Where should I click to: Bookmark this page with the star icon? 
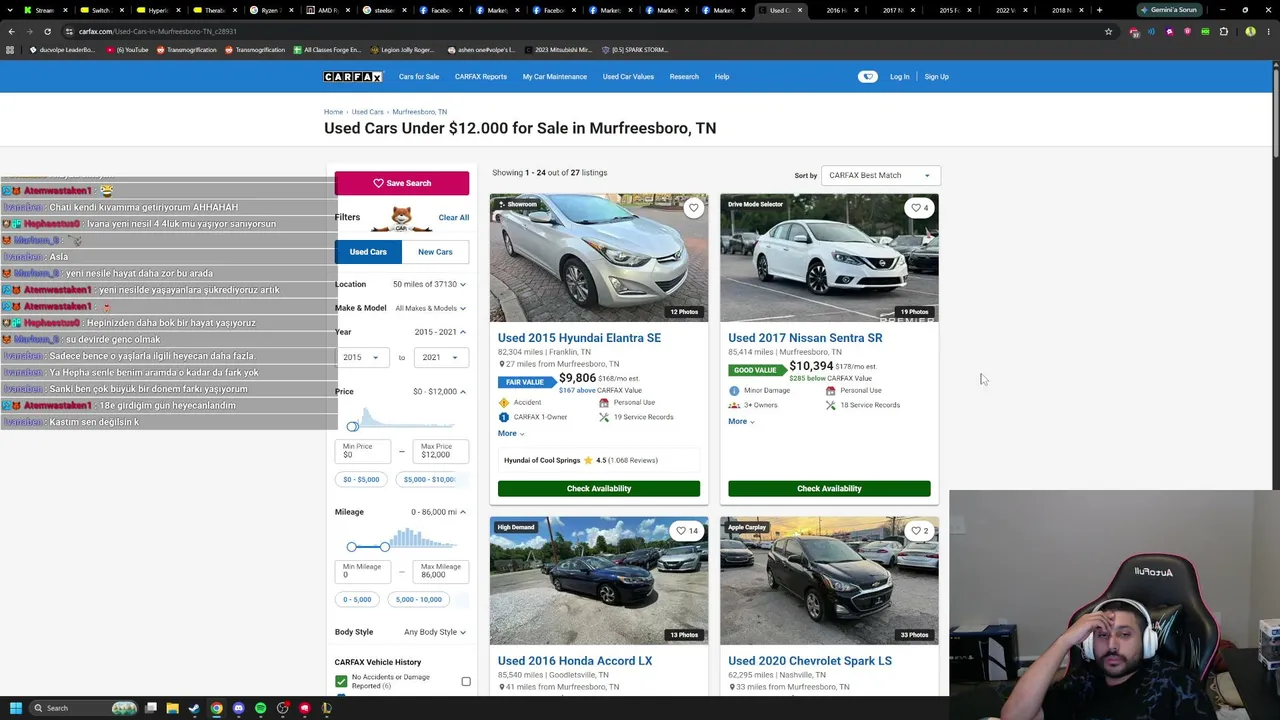tap(1108, 31)
